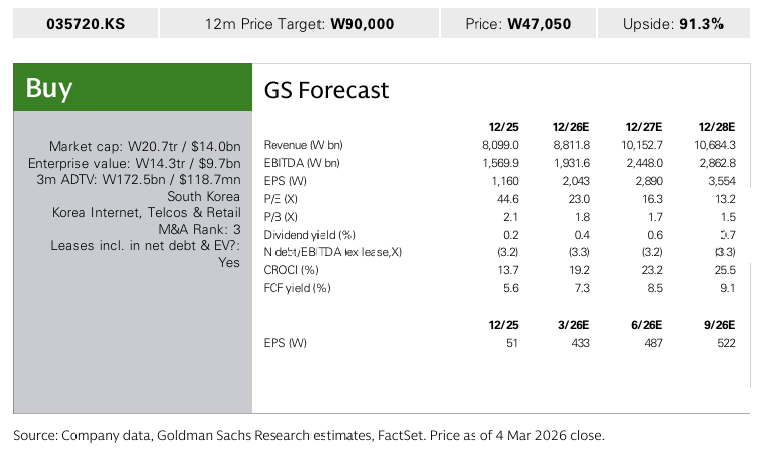Image resolution: width=760 pixels, height=453 pixels.
Task: Click the Enterprise value W14.3tr line
Action: point(134,163)
